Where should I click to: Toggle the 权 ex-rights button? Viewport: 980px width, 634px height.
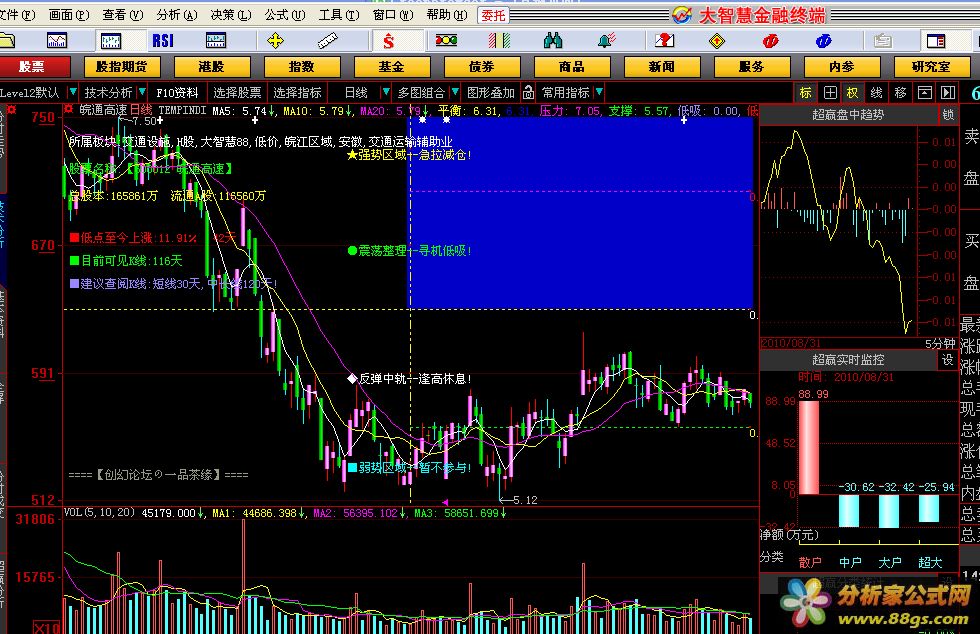click(x=852, y=93)
